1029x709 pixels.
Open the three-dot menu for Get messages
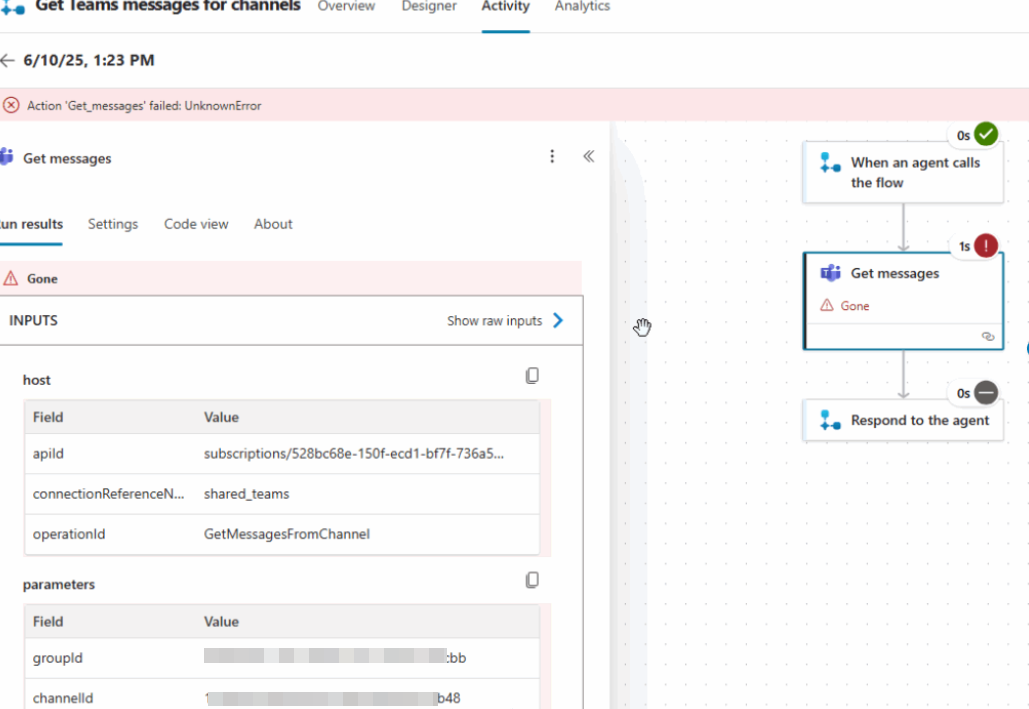pos(552,157)
